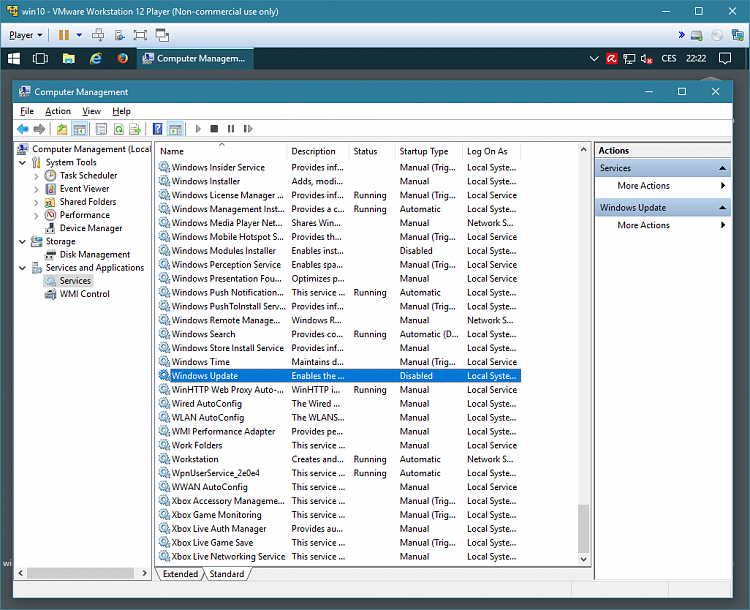Sort services by Name column header

point(222,151)
